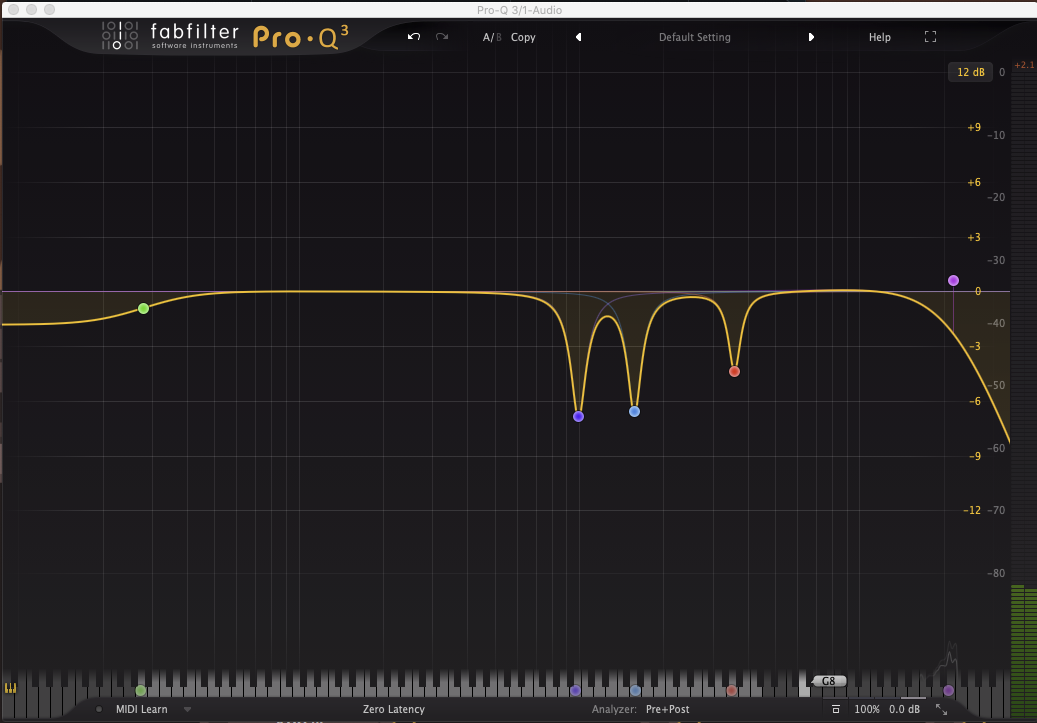Click the FabFilter logo icon

coord(120,36)
